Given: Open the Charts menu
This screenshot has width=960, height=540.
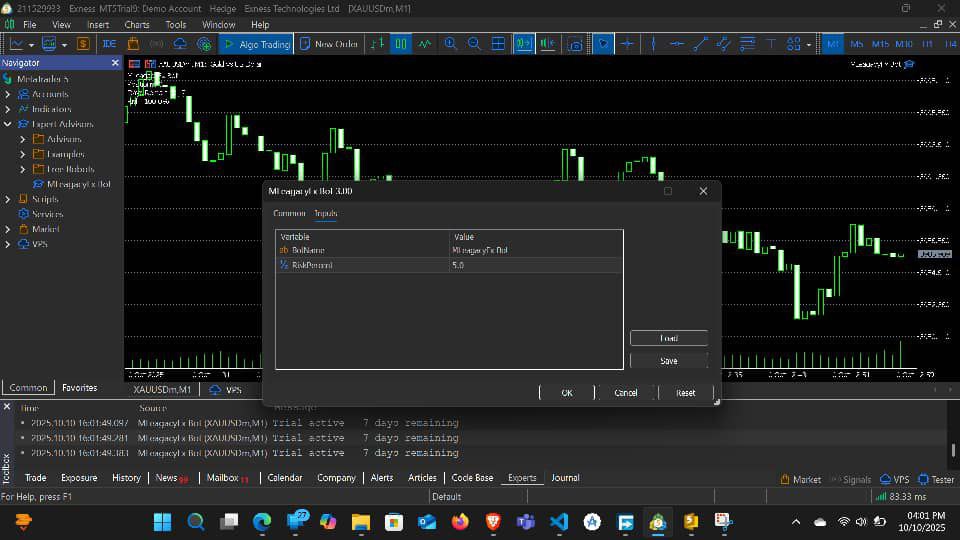Looking at the screenshot, I should 137,24.
